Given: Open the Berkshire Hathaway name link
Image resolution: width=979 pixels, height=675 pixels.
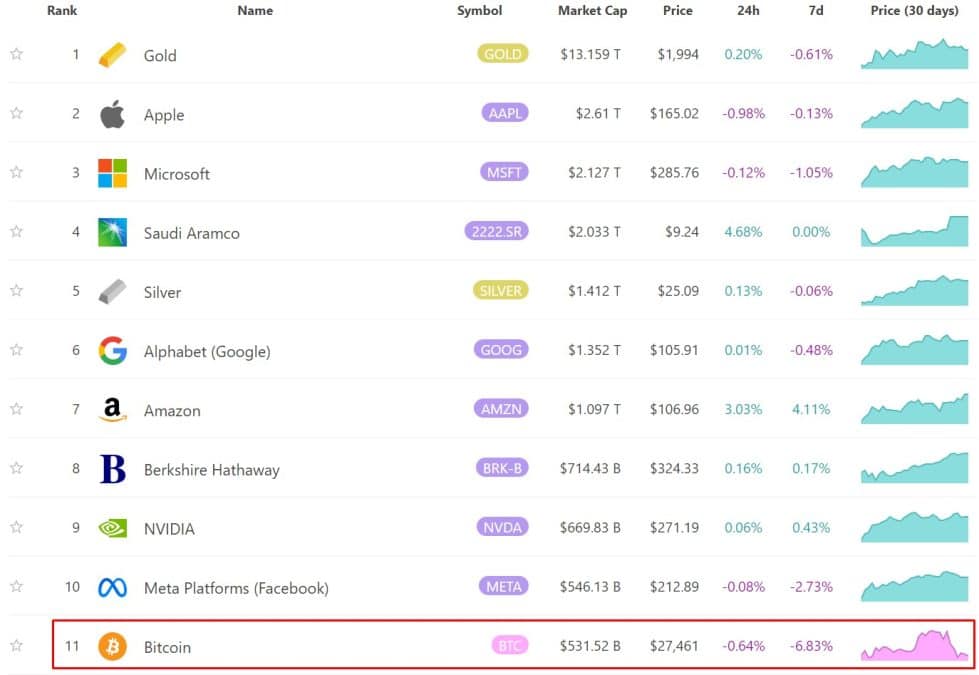Looking at the screenshot, I should pos(212,470).
